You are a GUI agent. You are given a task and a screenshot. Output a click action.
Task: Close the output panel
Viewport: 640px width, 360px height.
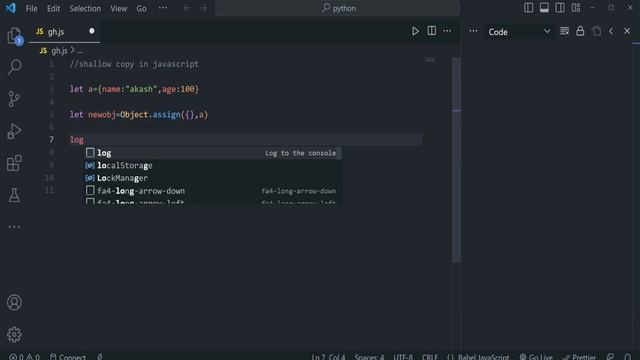coord(627,31)
